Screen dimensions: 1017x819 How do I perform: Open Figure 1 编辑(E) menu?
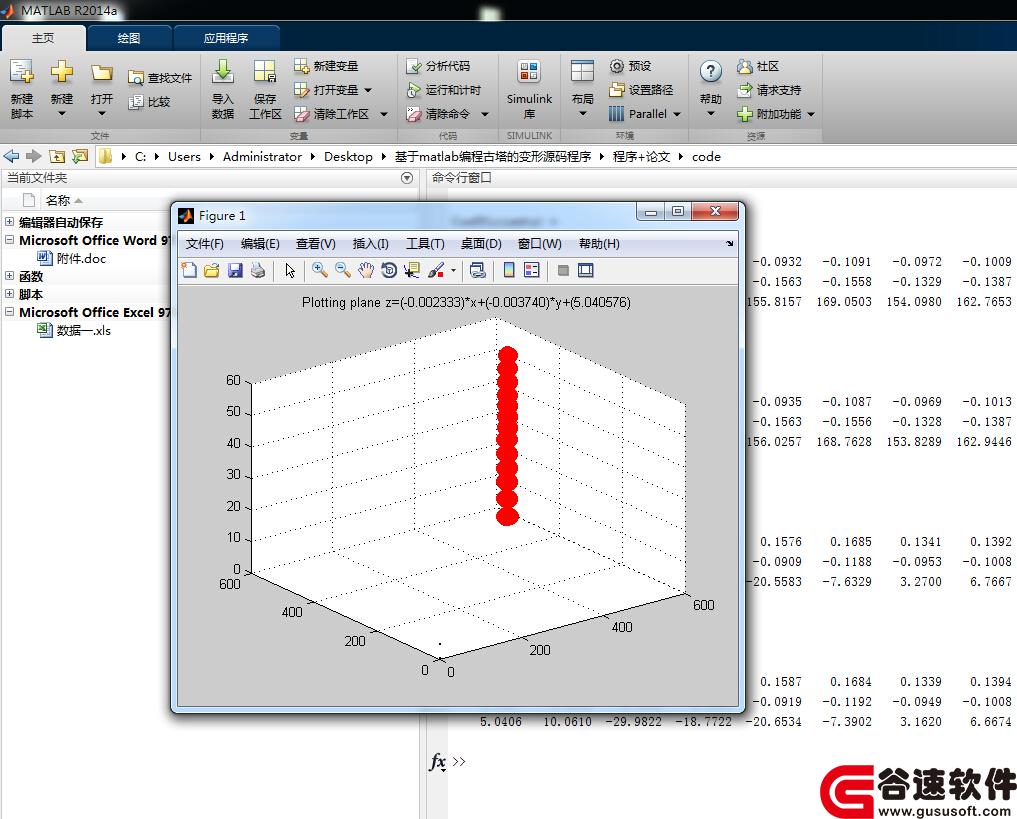pos(260,244)
